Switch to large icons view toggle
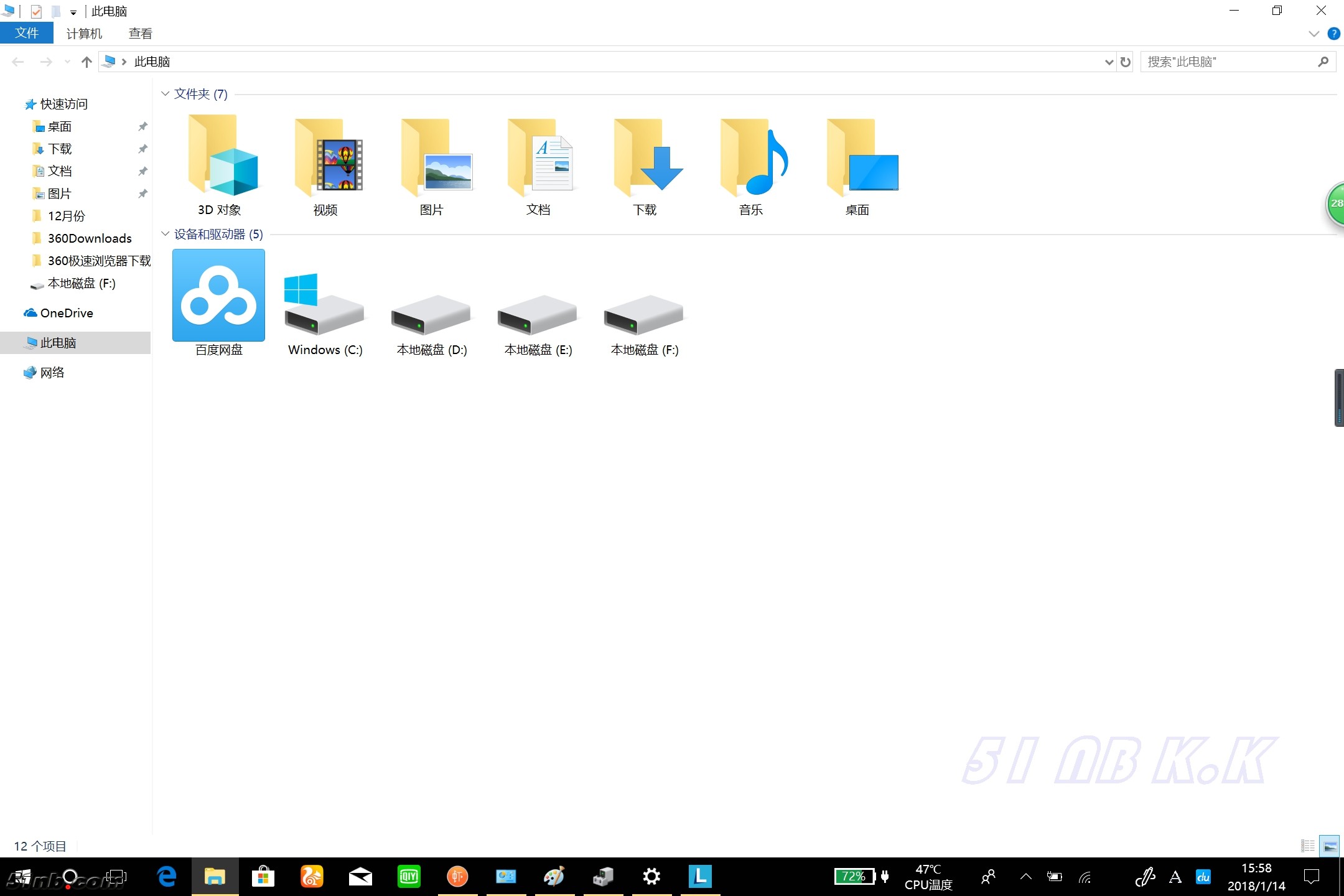 click(x=1330, y=846)
